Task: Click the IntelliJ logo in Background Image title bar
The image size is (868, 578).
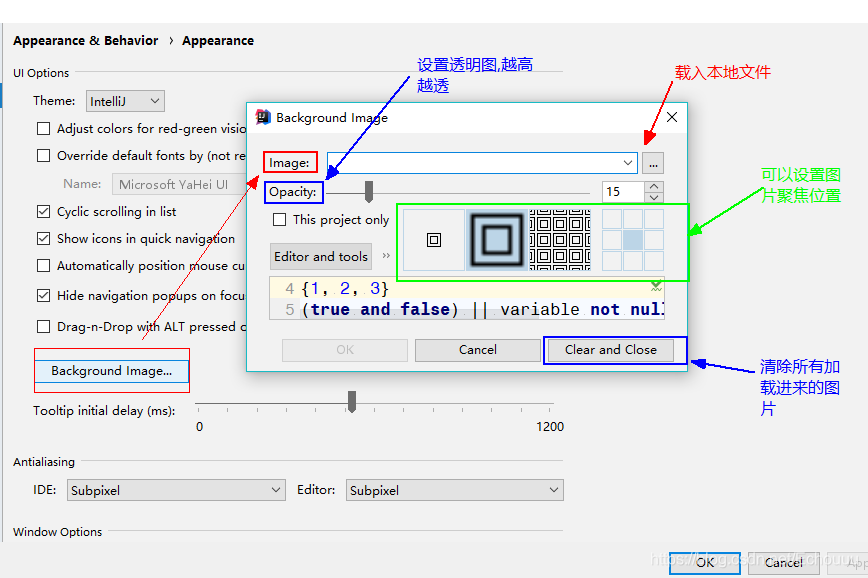Action: coord(262,117)
